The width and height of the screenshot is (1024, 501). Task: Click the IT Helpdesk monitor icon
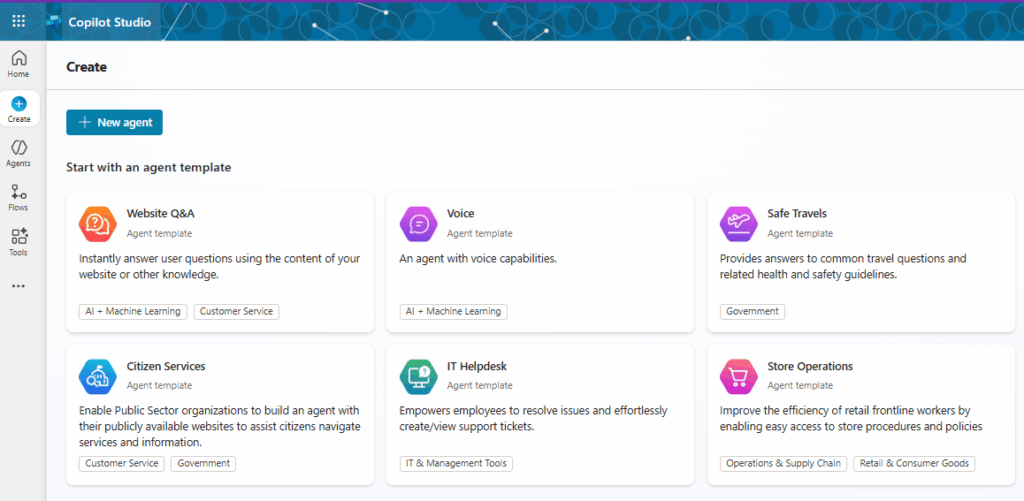coord(418,376)
